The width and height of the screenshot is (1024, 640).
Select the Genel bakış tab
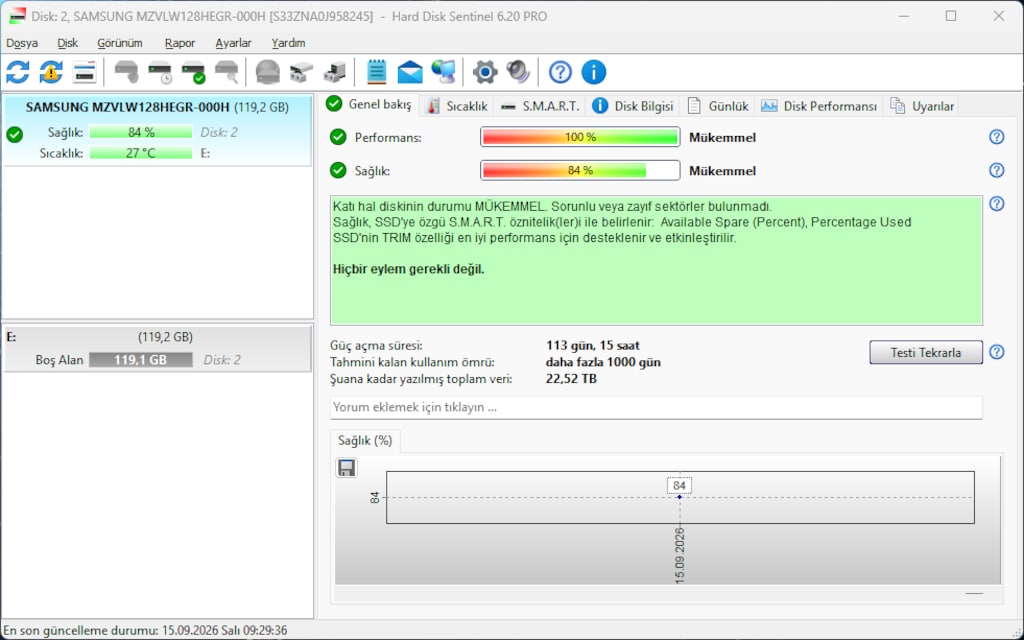click(x=370, y=104)
